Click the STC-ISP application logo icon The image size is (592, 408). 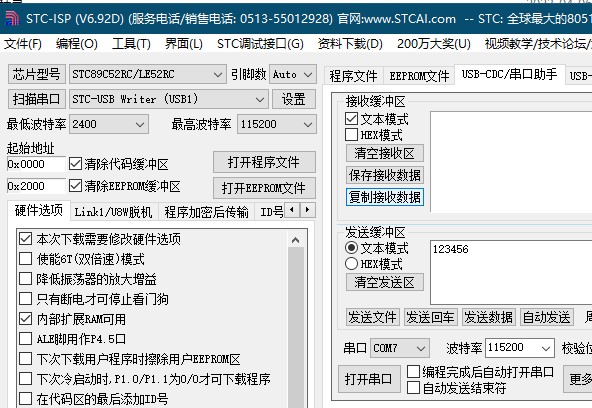coord(12,18)
